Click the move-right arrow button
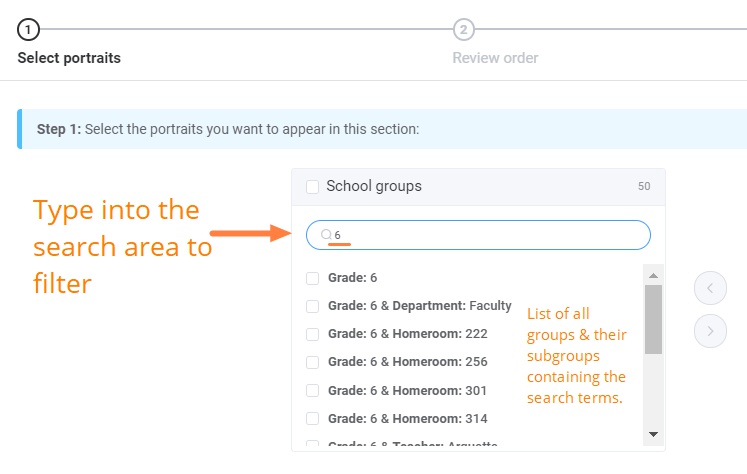This screenshot has width=747, height=474. click(x=710, y=330)
